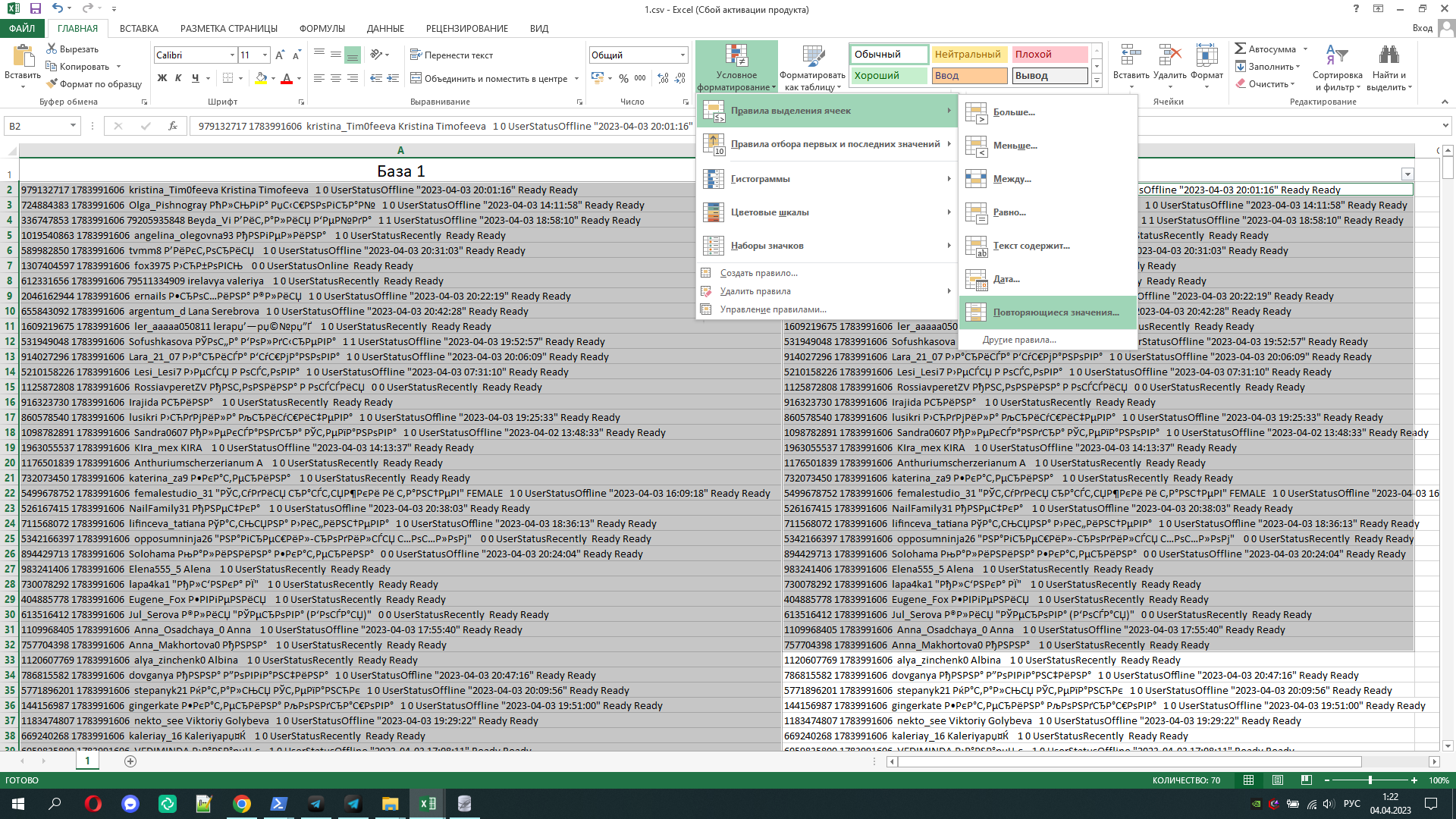Click the AutoSum sigma icon
Viewport: 1456px width, 819px height.
pos(1241,49)
